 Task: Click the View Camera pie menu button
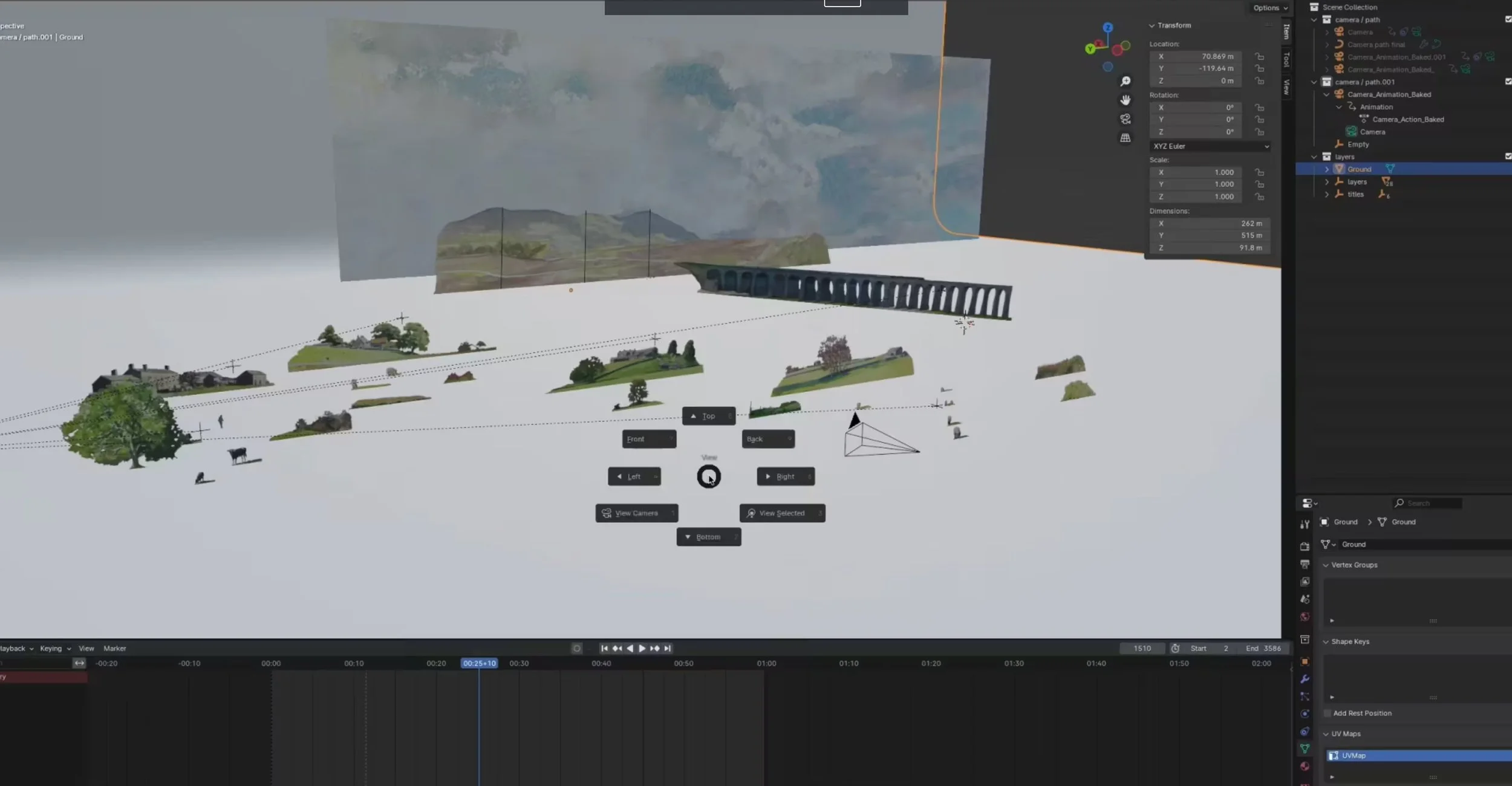636,513
